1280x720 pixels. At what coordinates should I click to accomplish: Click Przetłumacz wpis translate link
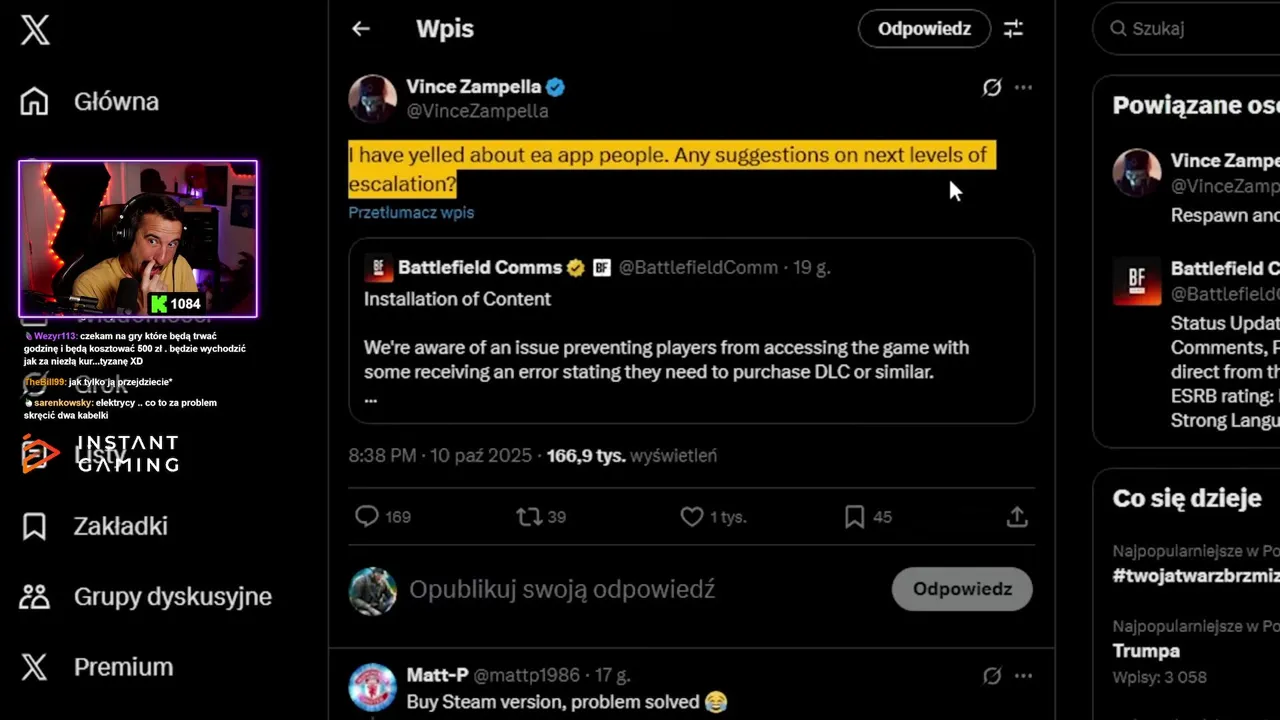[411, 212]
